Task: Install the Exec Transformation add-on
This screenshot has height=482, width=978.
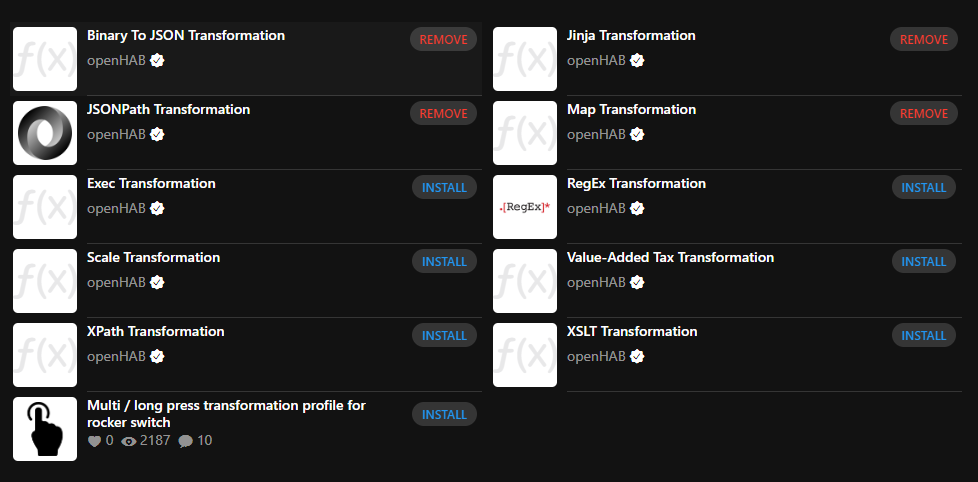Action: click(x=444, y=188)
